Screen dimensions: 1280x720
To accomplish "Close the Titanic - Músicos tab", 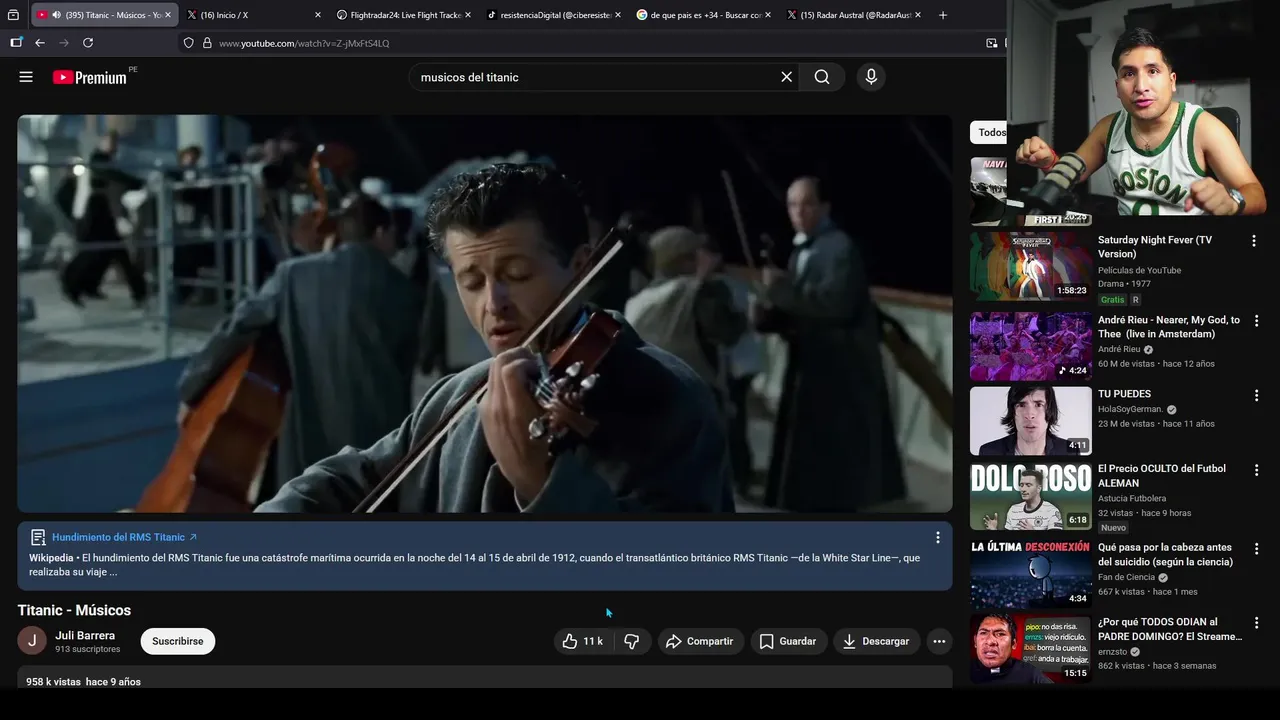I will pyautogui.click(x=167, y=15).
